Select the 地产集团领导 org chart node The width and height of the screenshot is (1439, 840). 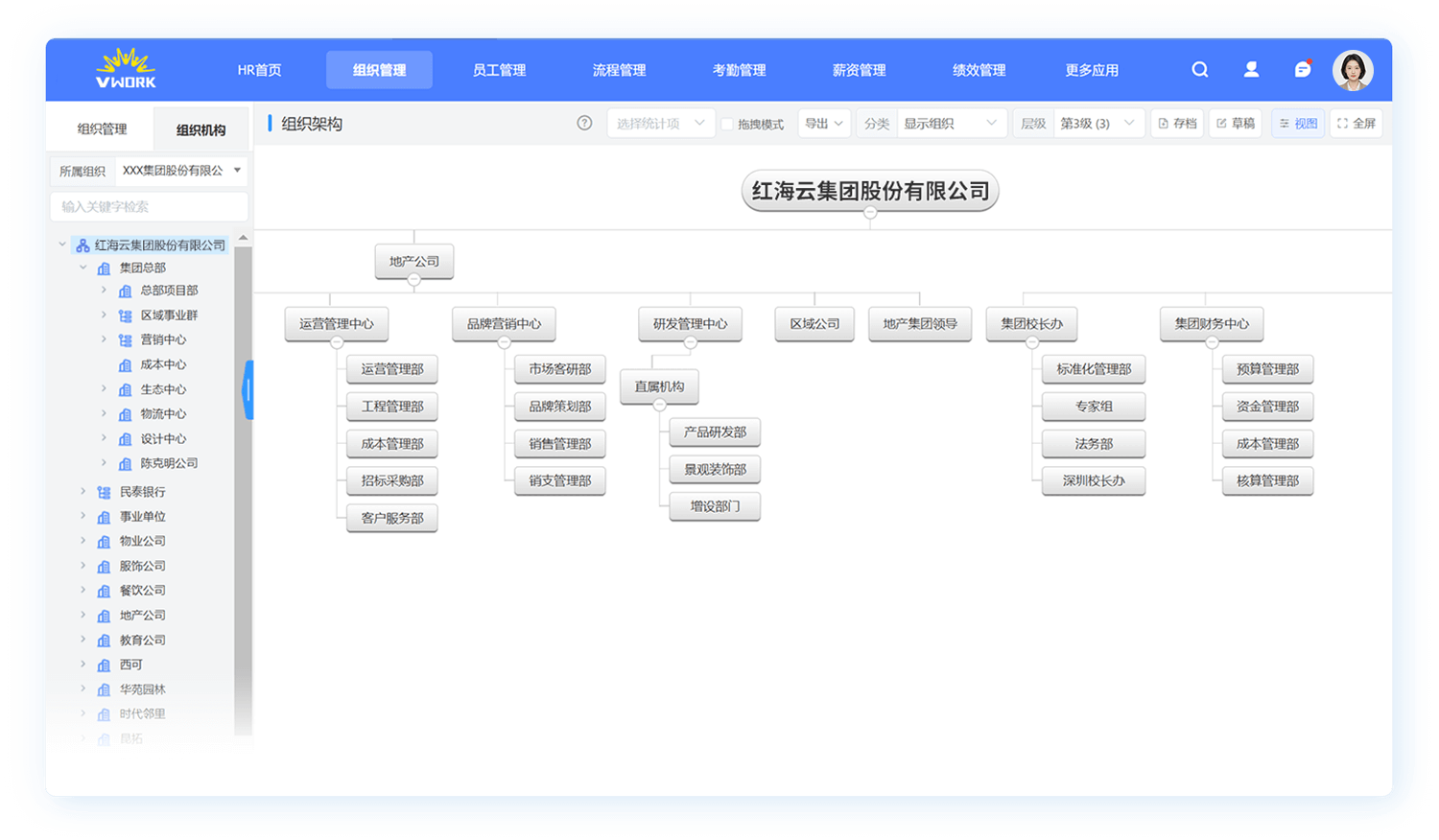click(920, 324)
